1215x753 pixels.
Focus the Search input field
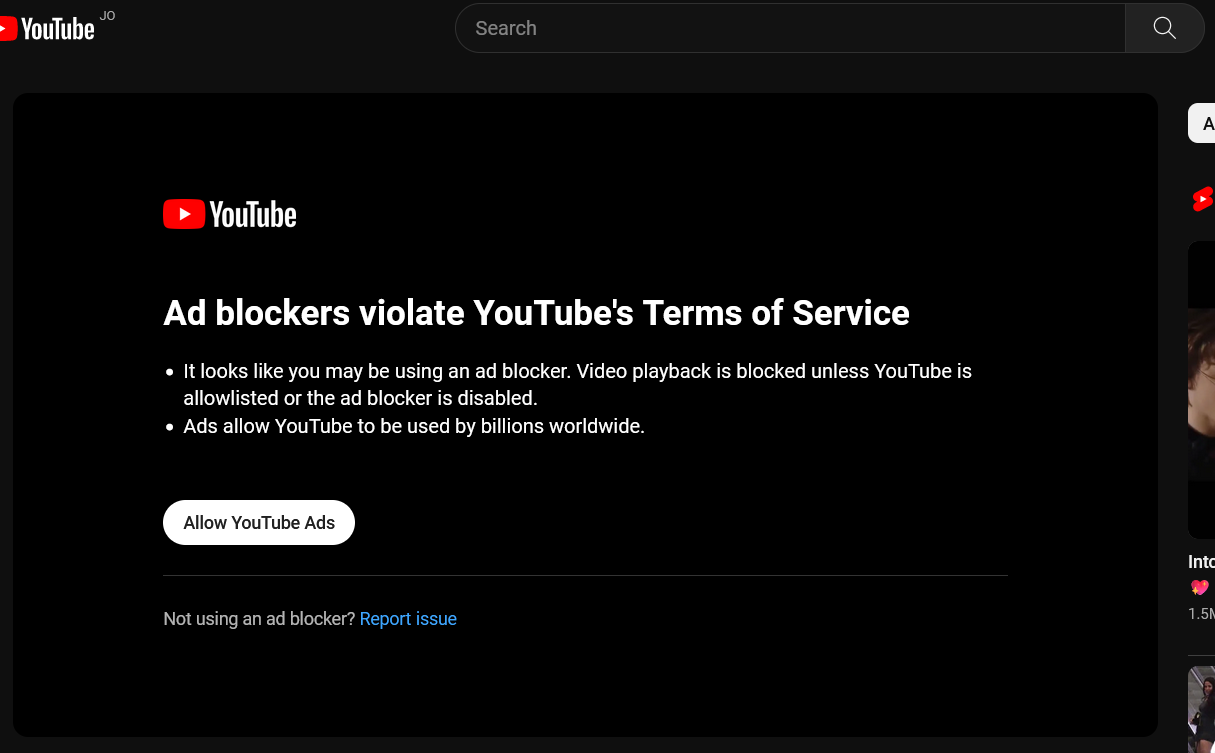tap(790, 28)
